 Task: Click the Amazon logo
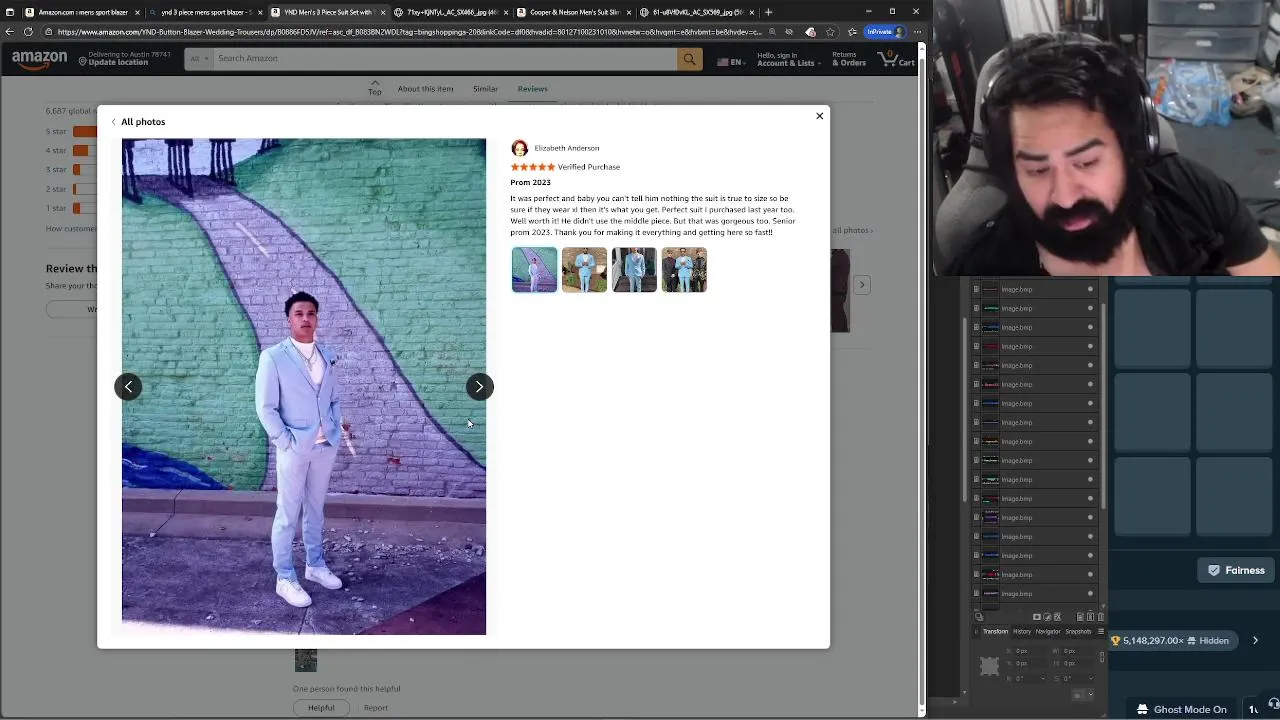[39, 60]
